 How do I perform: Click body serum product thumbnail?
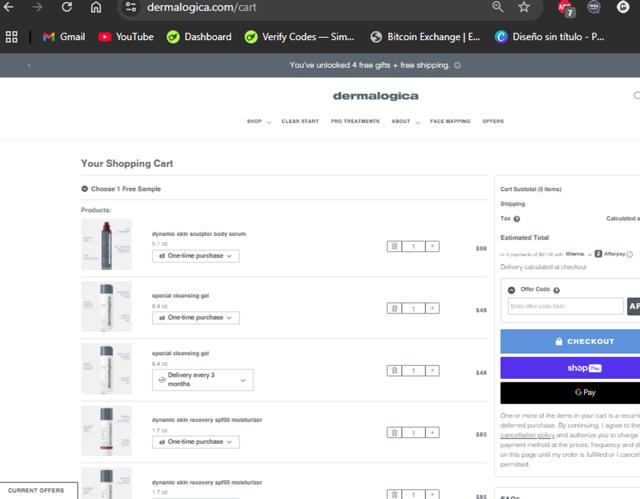107,244
